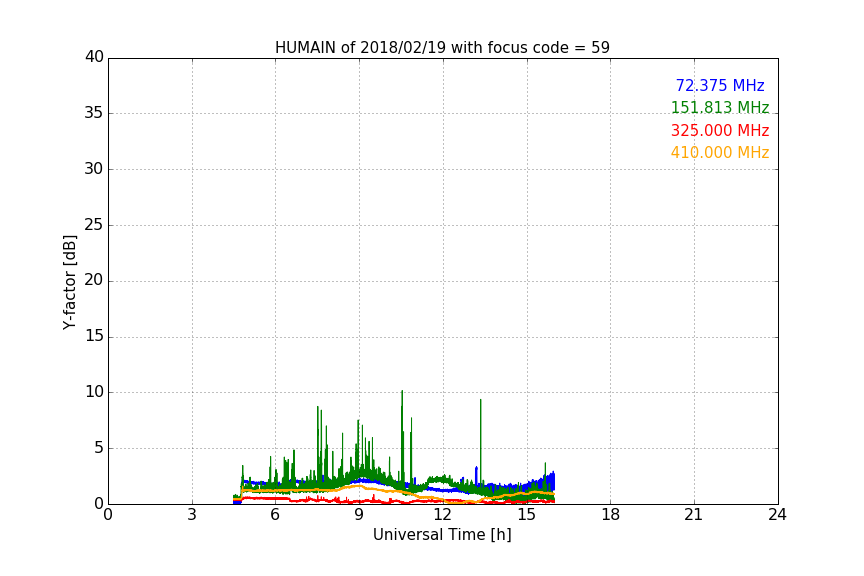Click the y-axis tick value 25
This screenshot has width=864, height=576.
pyautogui.click(x=94, y=225)
